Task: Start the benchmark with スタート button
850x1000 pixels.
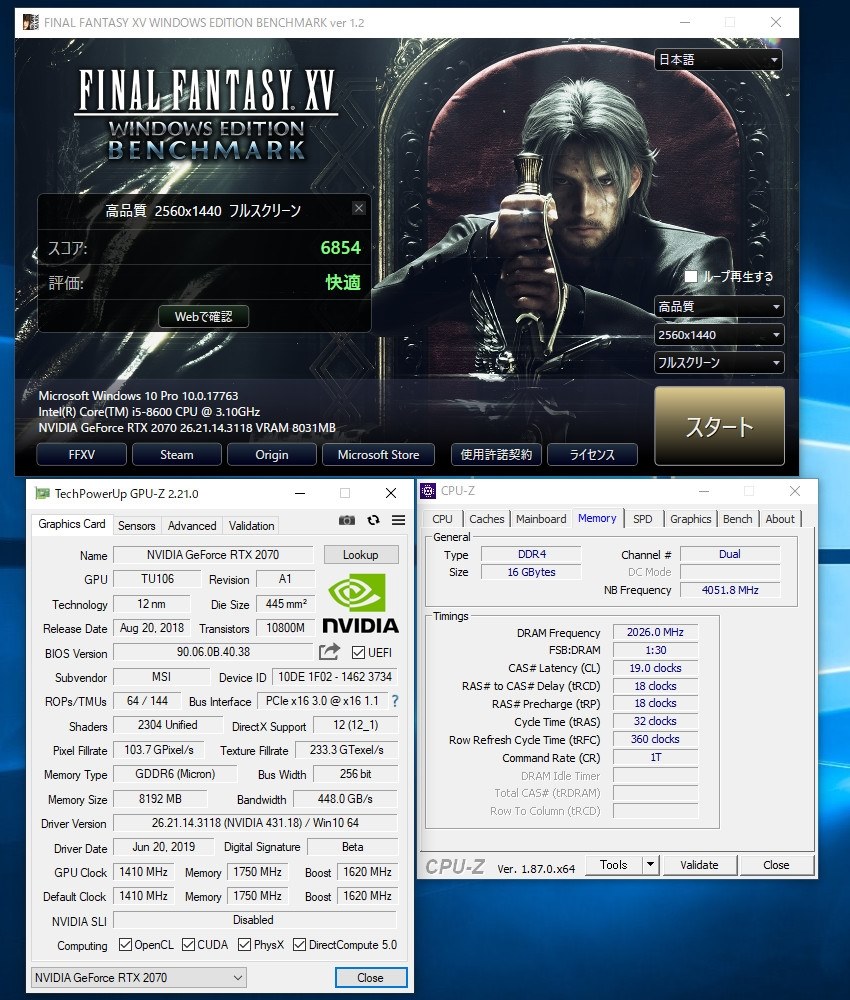Action: click(719, 426)
